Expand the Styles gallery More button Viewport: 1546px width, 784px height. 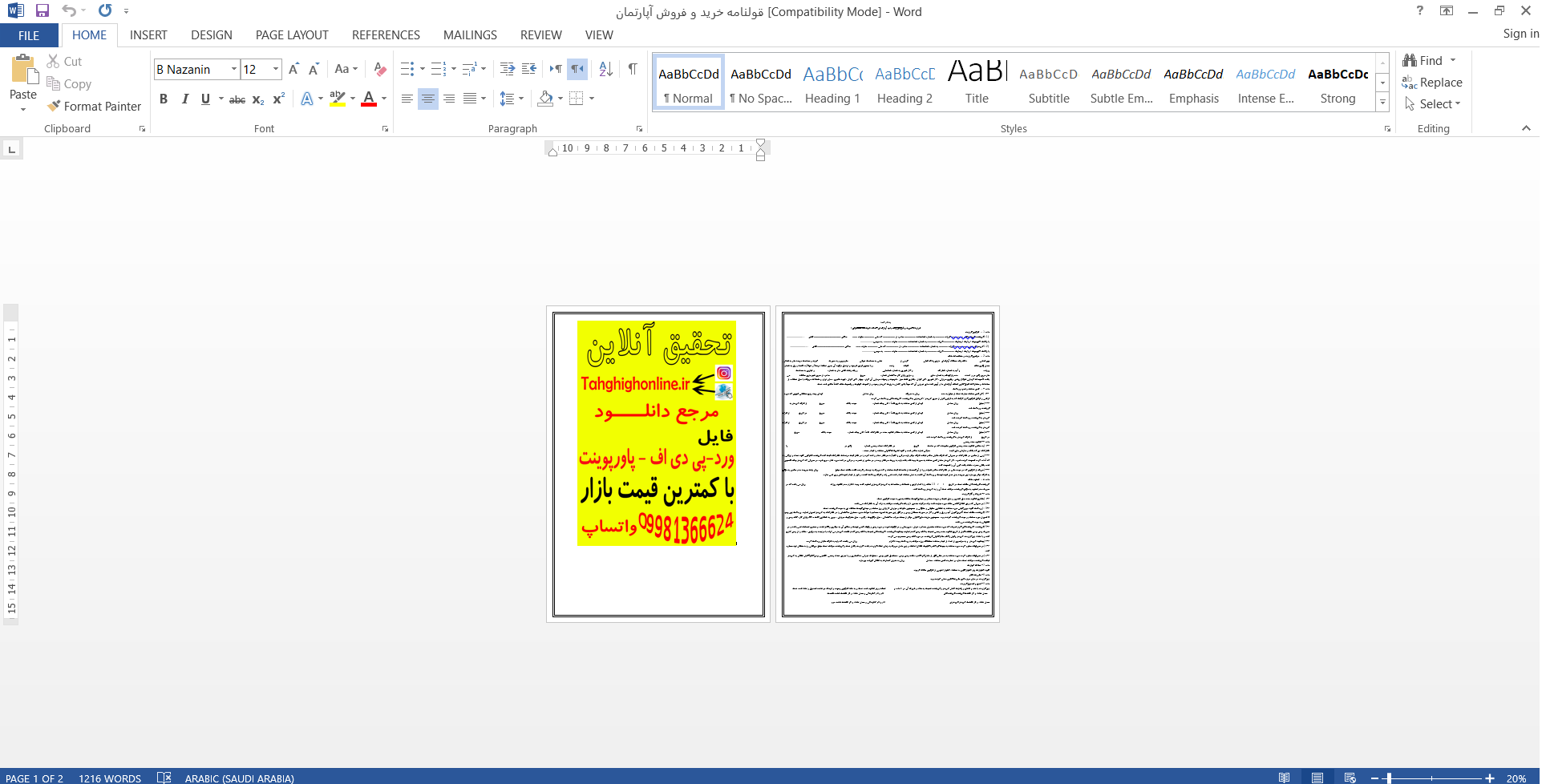[x=1382, y=102]
